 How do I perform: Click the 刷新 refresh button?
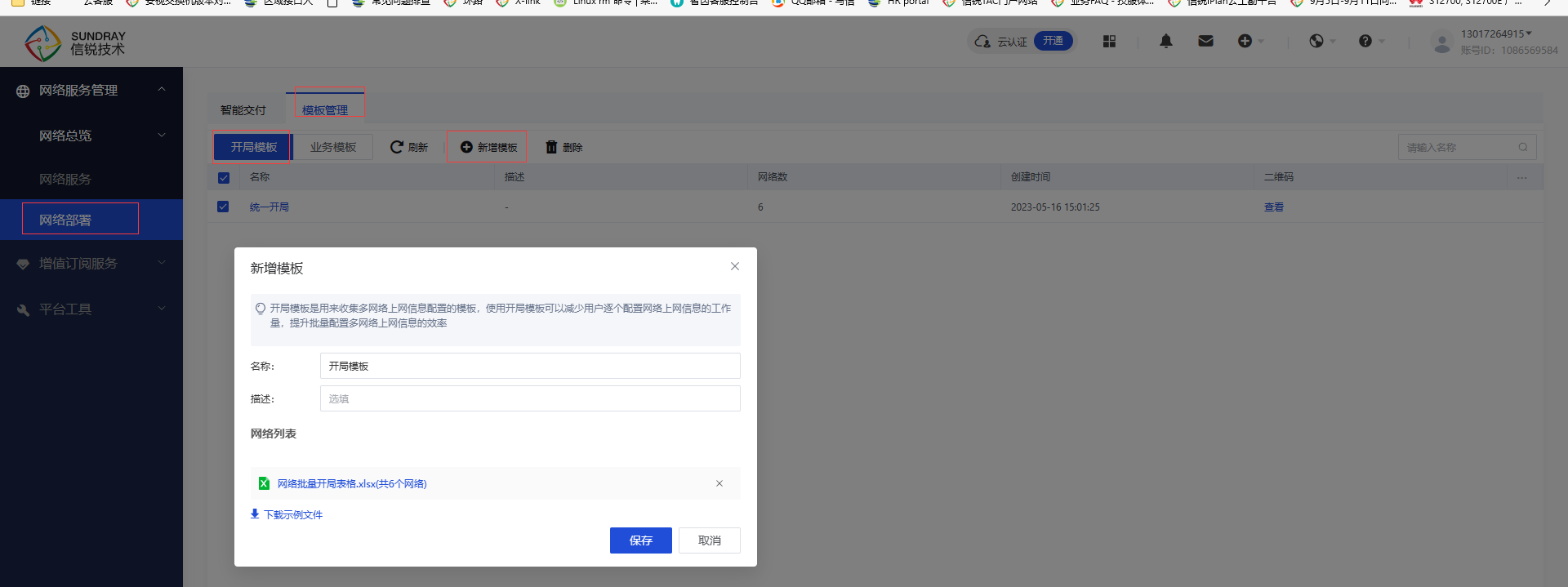[409, 147]
